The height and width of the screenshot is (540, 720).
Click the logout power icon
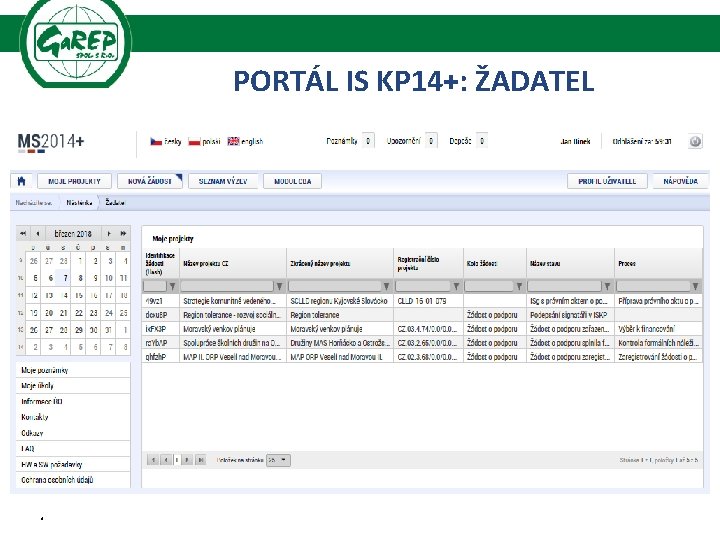[x=695, y=141]
